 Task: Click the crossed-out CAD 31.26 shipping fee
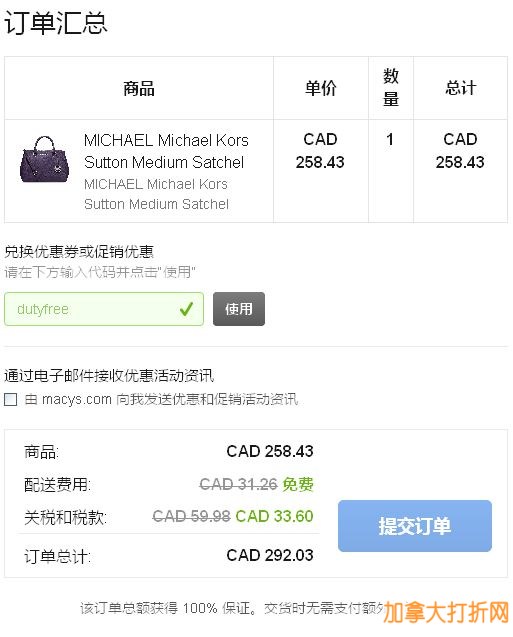click(238, 484)
